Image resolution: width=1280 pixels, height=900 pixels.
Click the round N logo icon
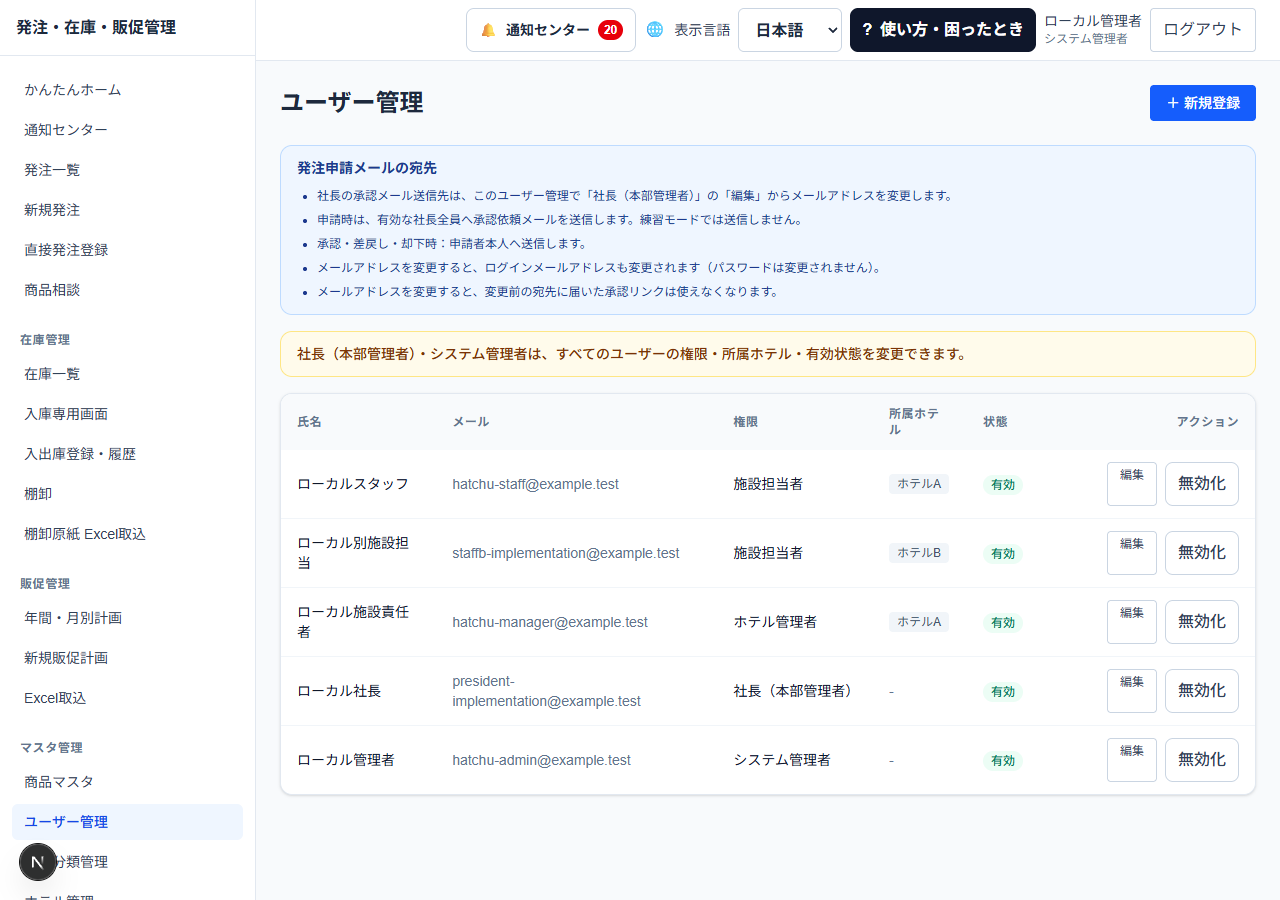(38, 862)
